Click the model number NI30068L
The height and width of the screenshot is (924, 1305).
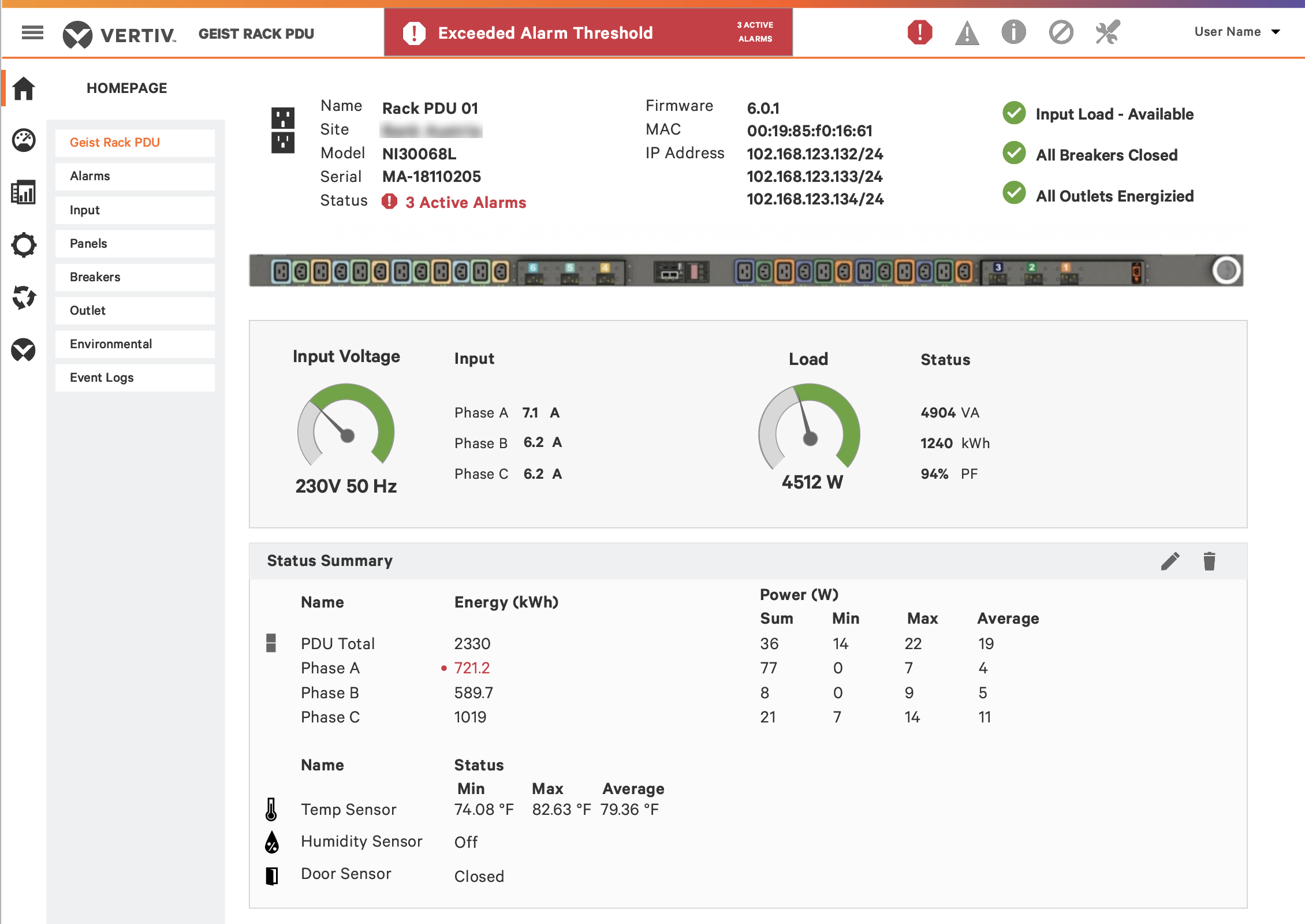pyautogui.click(x=419, y=154)
